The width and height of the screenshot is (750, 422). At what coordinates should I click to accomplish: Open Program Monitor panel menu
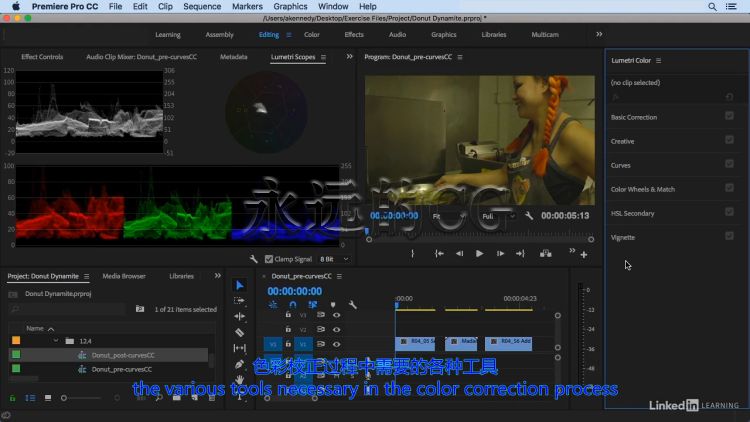[x=460, y=57]
